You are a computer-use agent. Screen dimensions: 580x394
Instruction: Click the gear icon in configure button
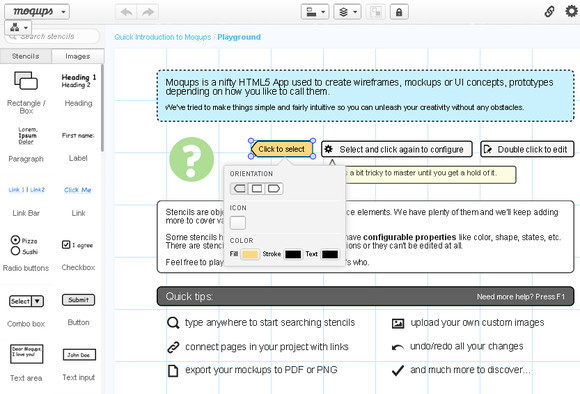pos(328,149)
